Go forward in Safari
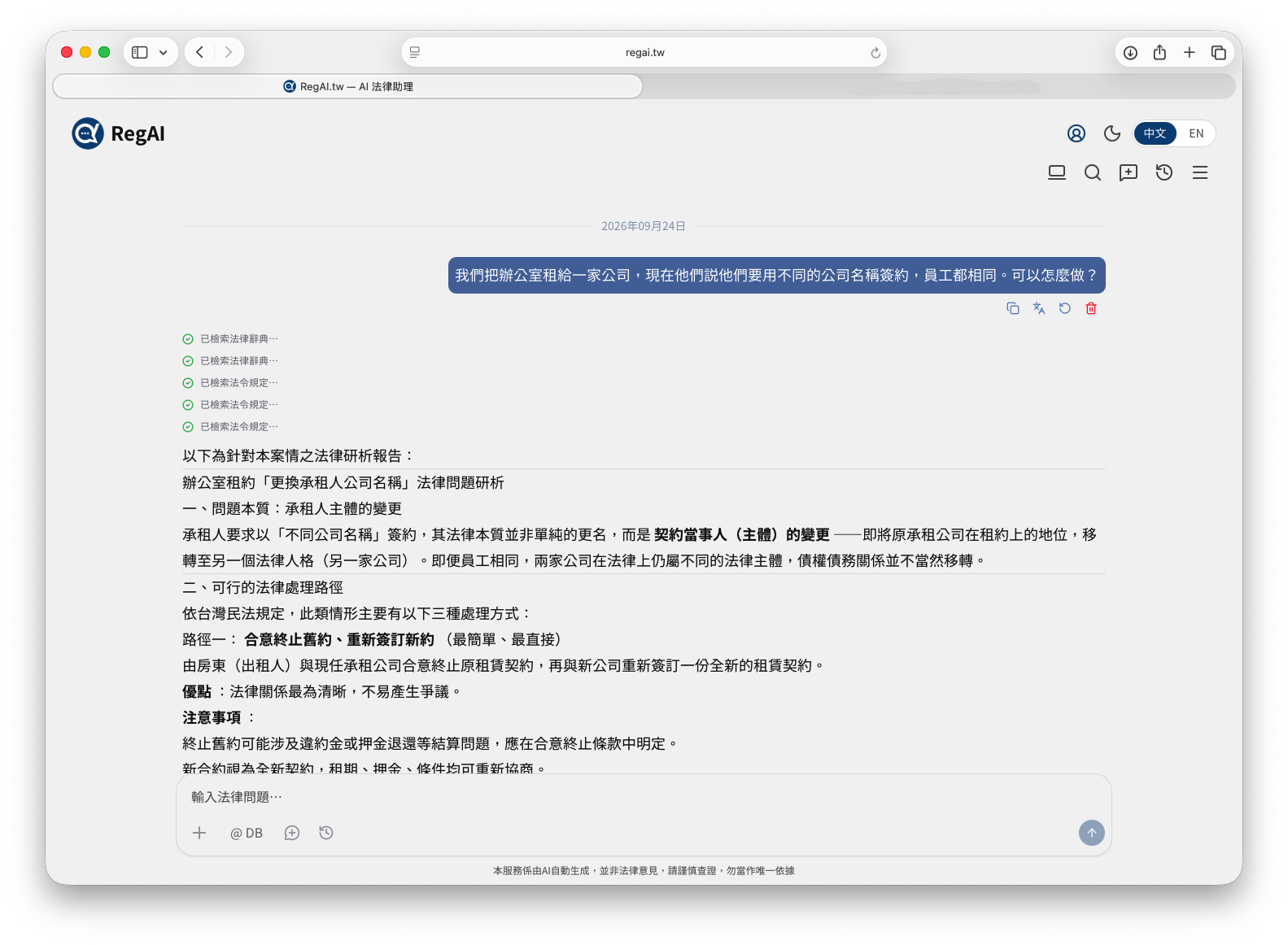The height and width of the screenshot is (945, 1288). click(229, 52)
